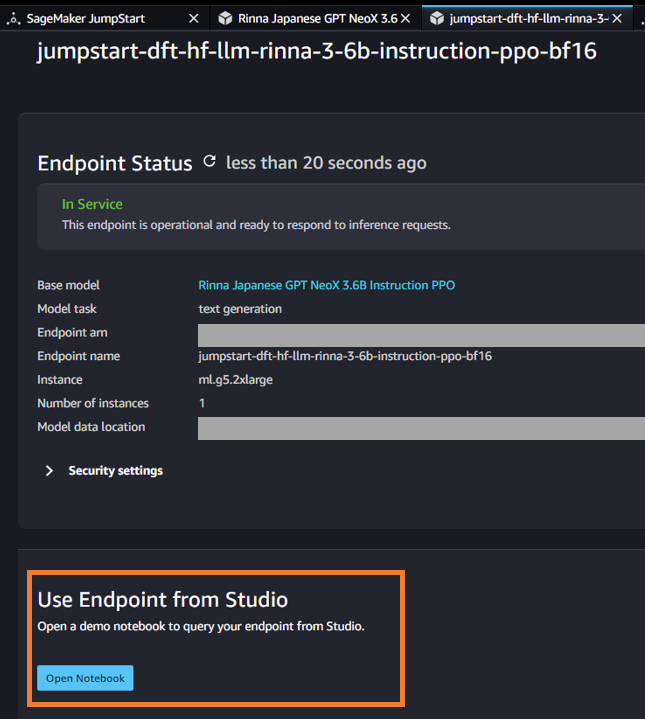Click the cube icon on jumpstart-dft-hf-llm-rinna tab

(x=437, y=18)
